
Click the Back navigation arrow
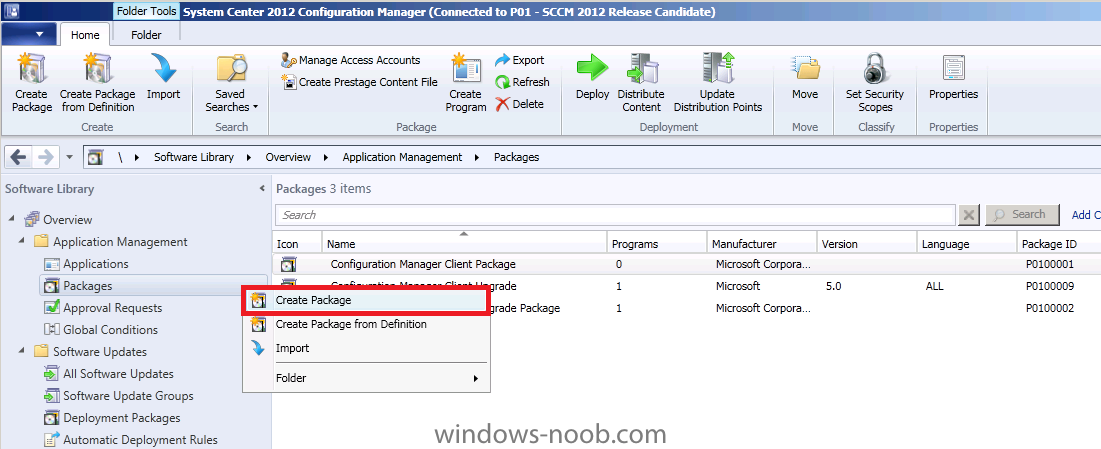click(19, 157)
